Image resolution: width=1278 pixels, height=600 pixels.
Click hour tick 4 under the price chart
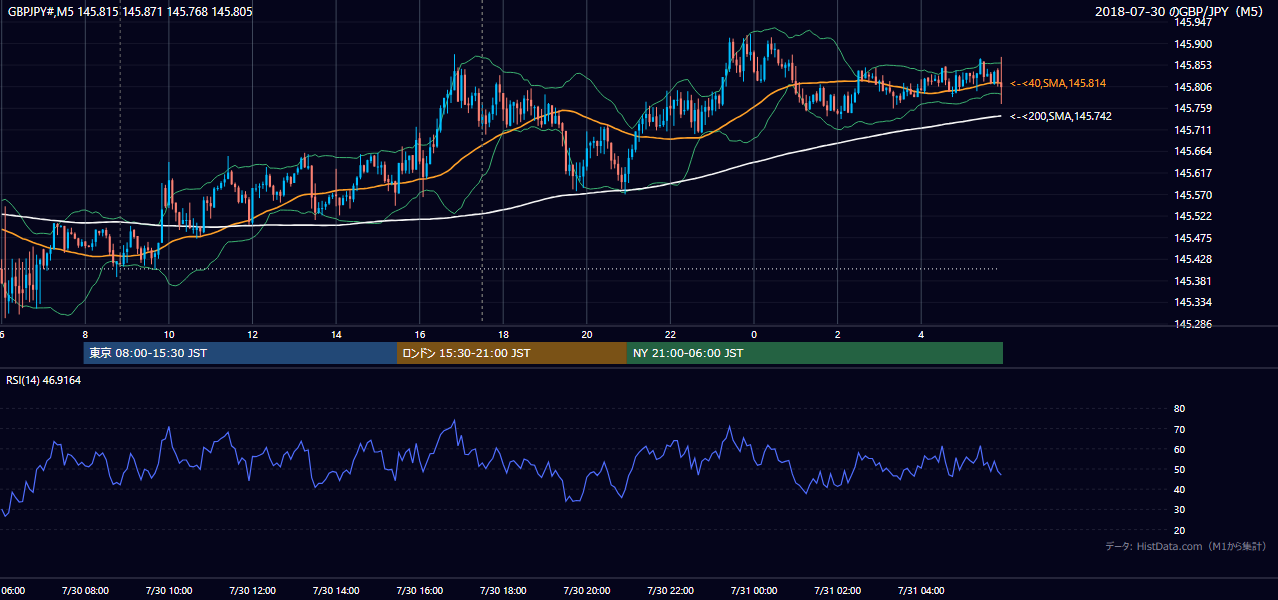coord(921,334)
